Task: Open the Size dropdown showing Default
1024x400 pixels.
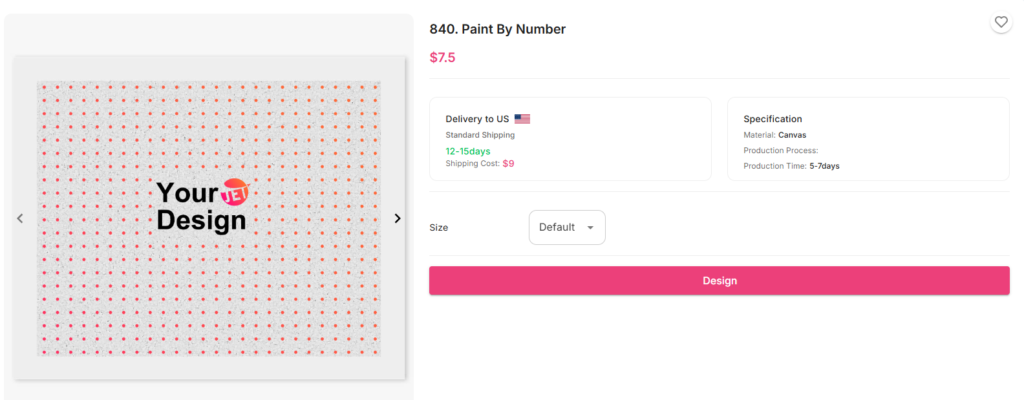Action: [566, 227]
